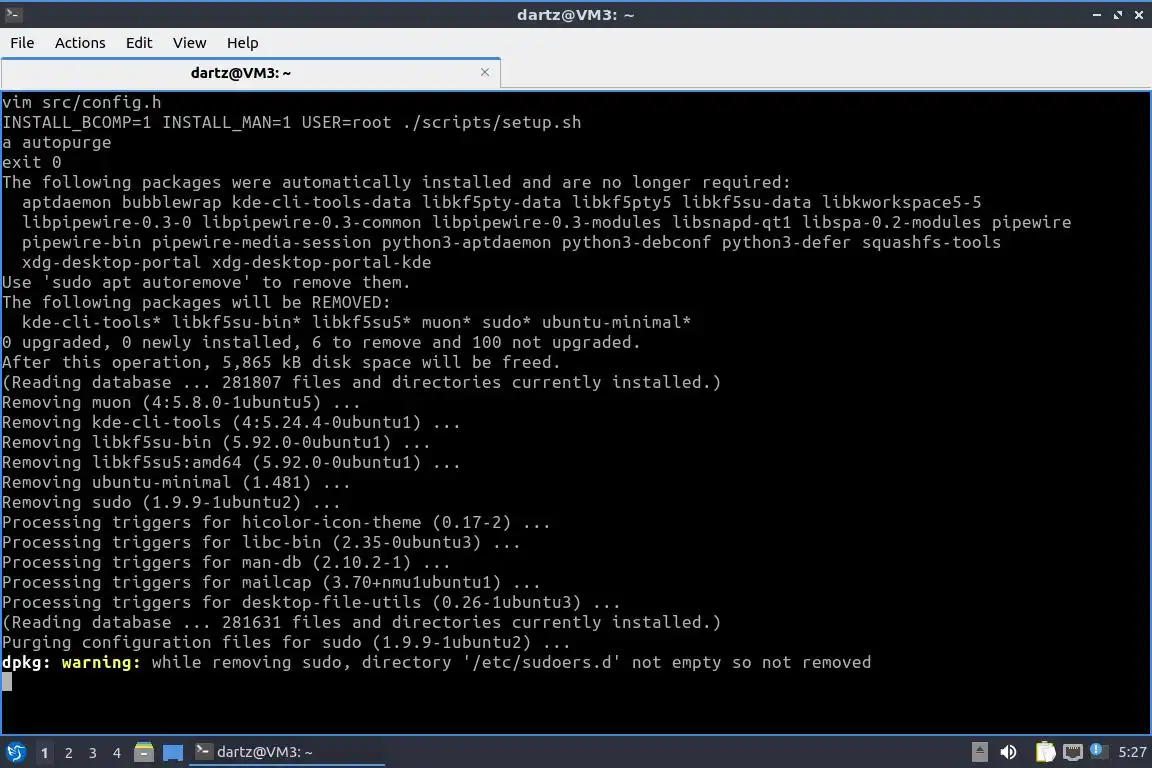The width and height of the screenshot is (1152, 768).
Task: Click 'Purging configuration files for sudo' line
Action: click(286, 642)
